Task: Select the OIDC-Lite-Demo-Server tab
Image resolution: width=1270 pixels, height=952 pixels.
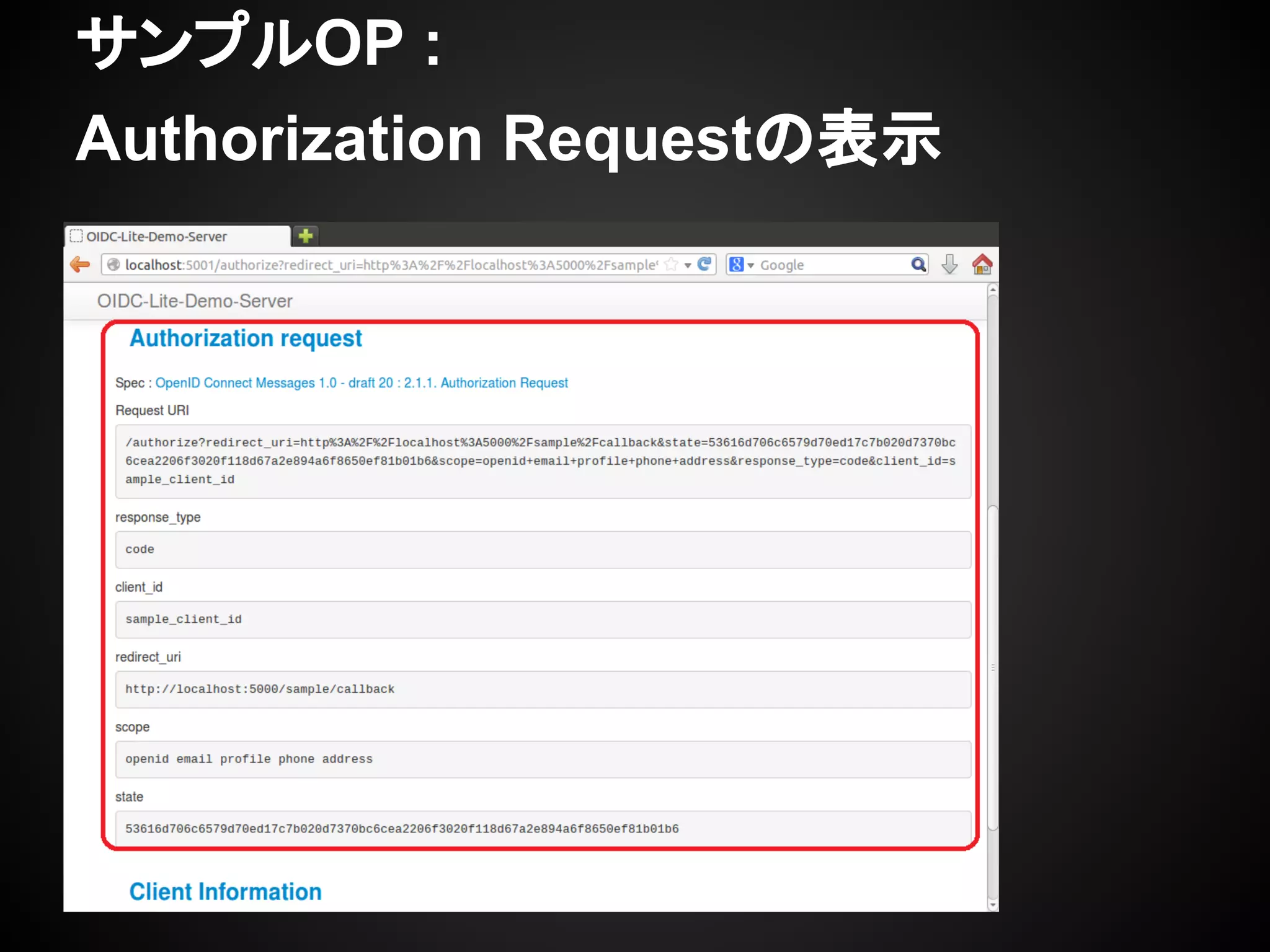Action: 177,236
